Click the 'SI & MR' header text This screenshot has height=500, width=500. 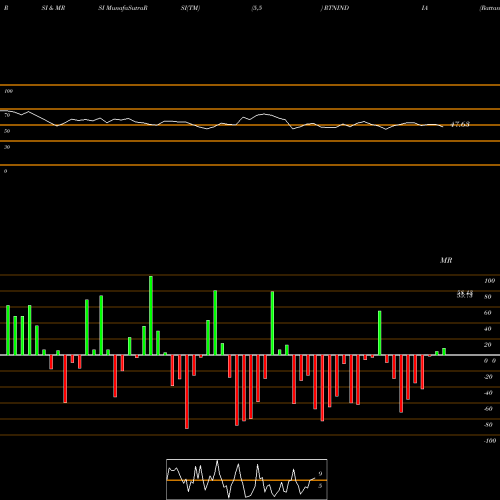coord(53,8)
